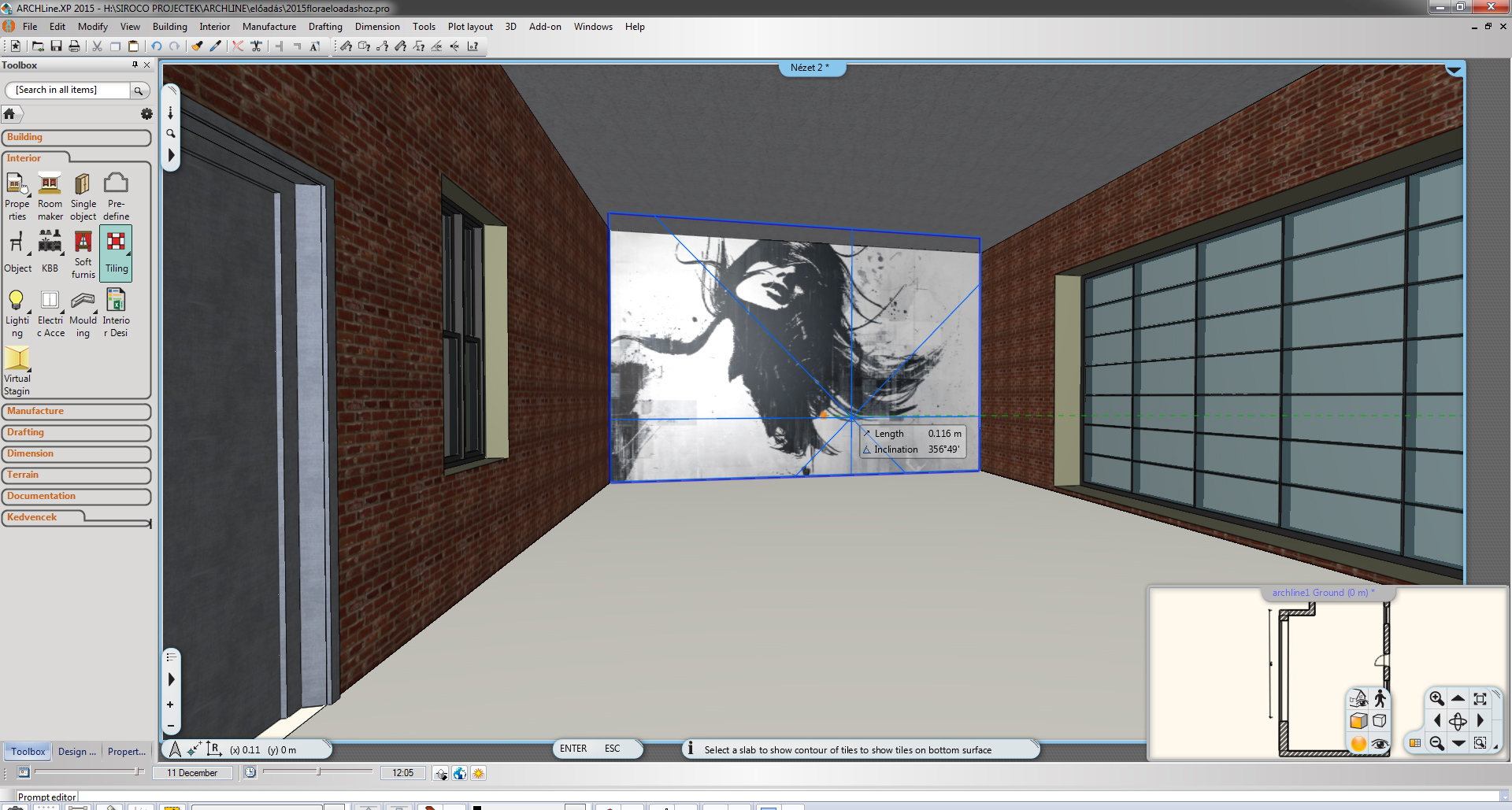Toggle the globe location icon
1512x810 pixels.
460,774
